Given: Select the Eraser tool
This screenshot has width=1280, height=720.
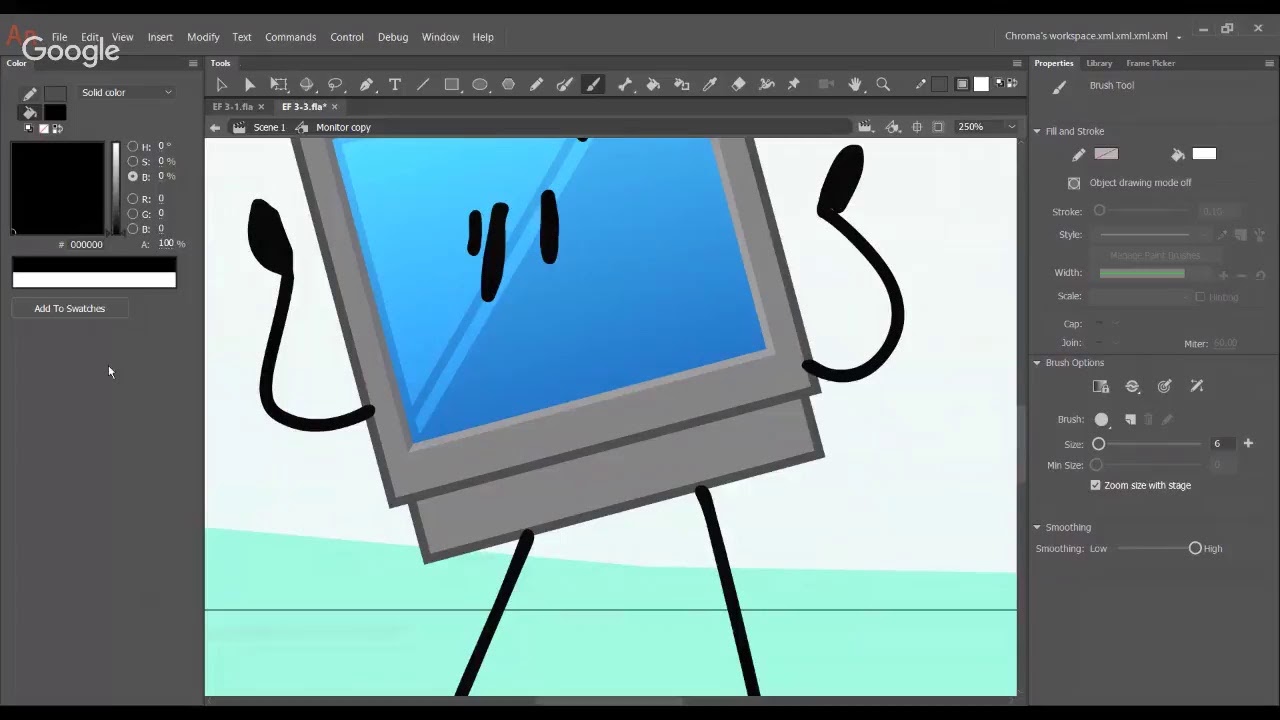Looking at the screenshot, I should tap(738, 85).
